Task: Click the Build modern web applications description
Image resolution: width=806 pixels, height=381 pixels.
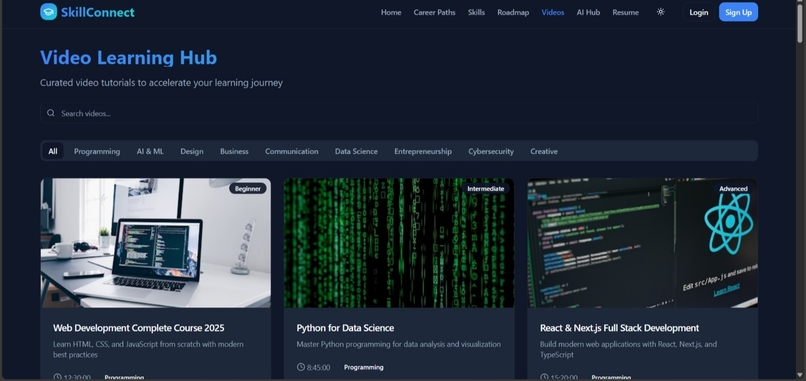Action: pyautogui.click(x=628, y=349)
